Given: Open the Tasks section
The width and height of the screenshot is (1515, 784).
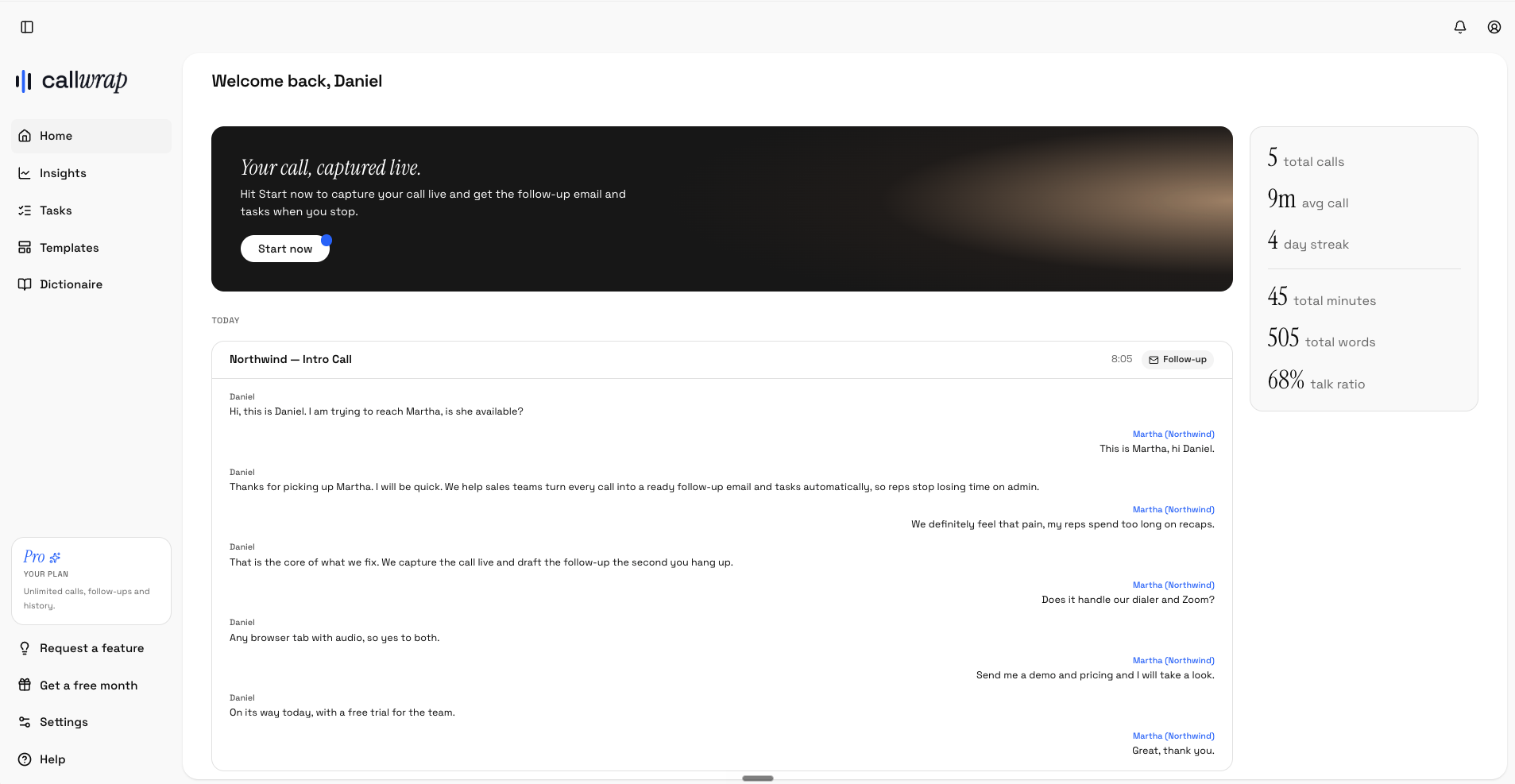Looking at the screenshot, I should pos(91,210).
